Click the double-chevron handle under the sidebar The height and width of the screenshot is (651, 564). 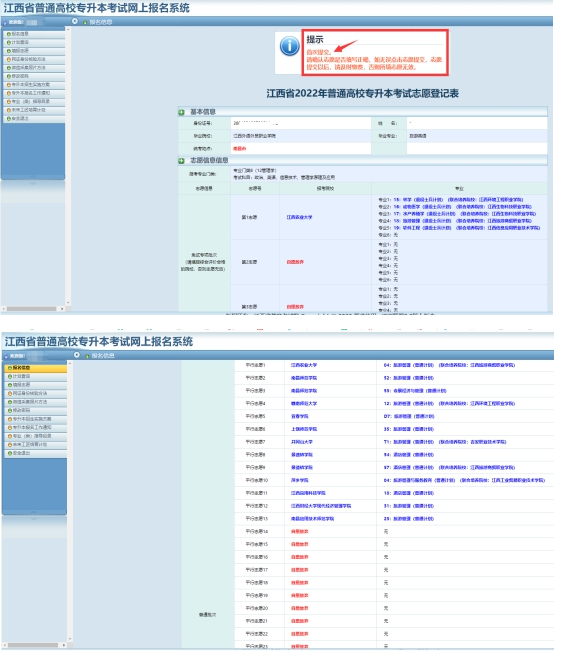(33, 183)
